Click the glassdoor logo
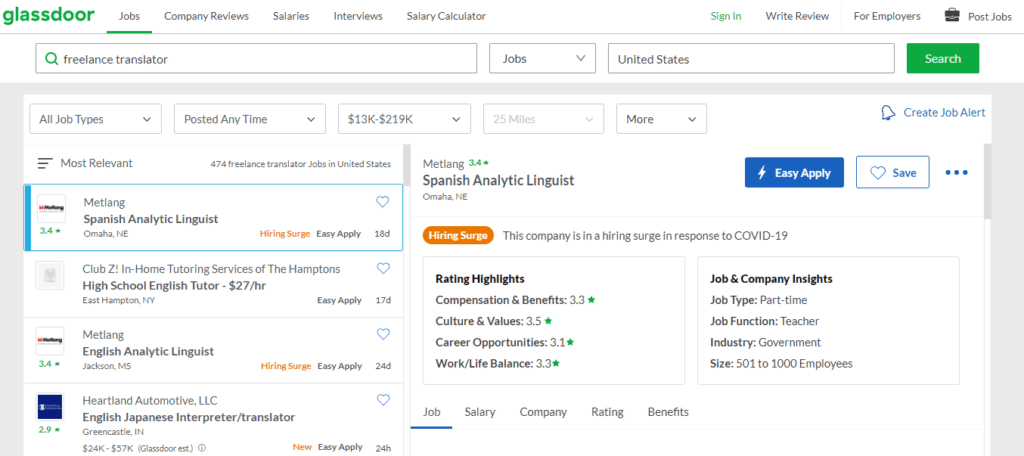Screen dimensions: 1024x456 (x=48, y=16)
